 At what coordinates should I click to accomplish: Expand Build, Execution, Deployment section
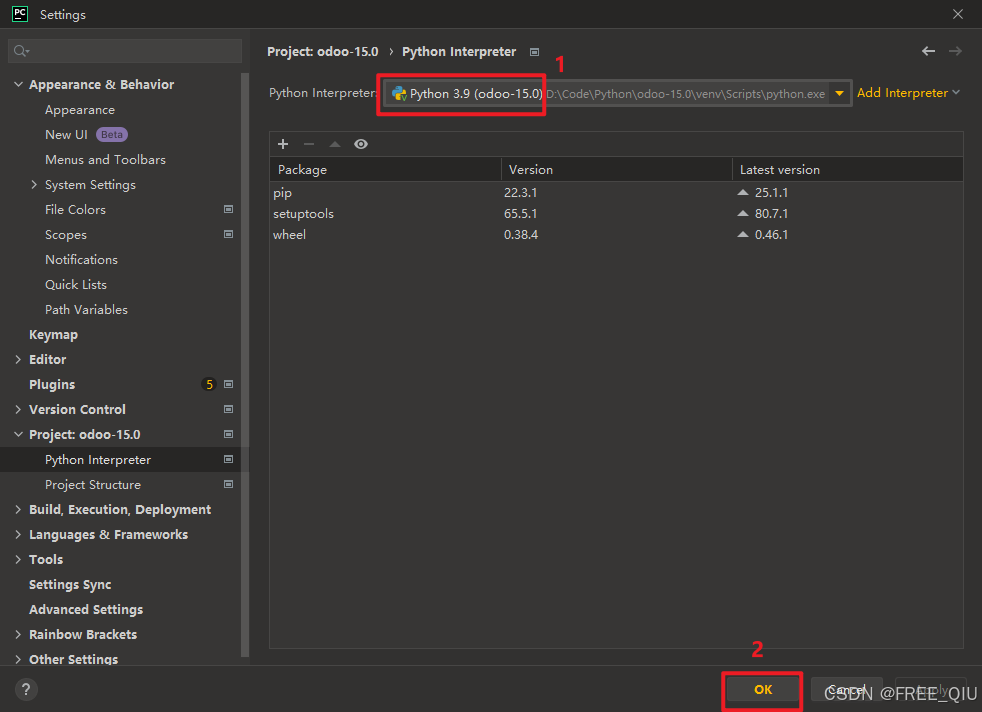(18, 509)
